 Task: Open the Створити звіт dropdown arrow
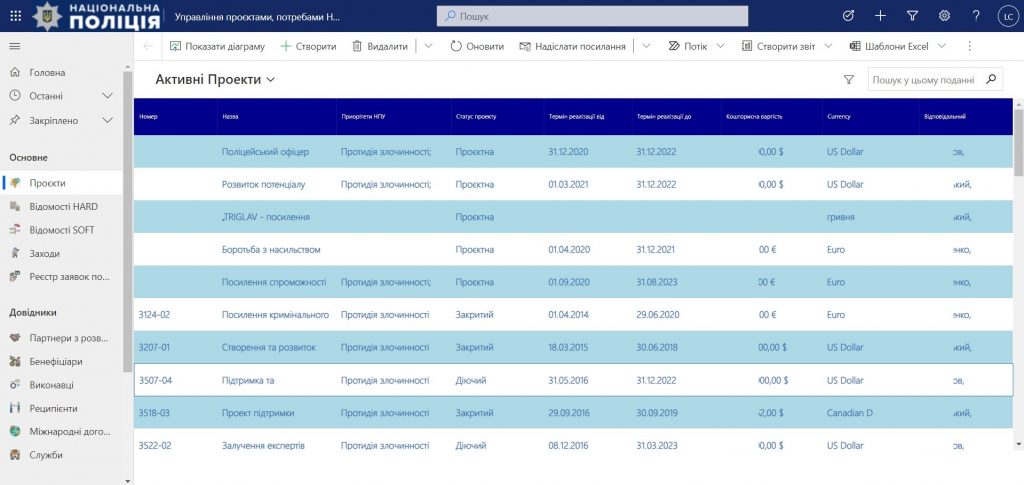coord(829,46)
